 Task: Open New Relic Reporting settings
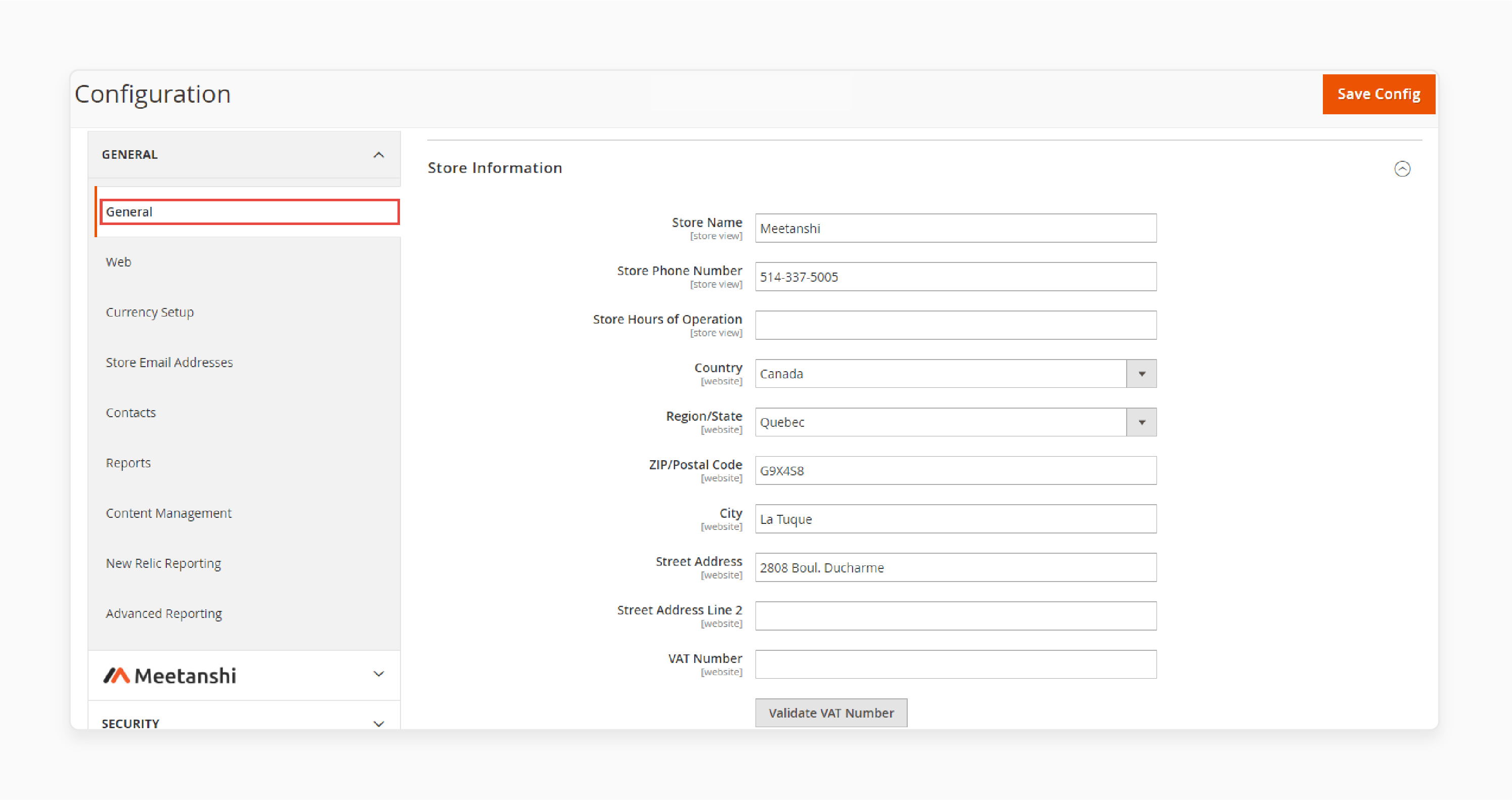(x=163, y=563)
